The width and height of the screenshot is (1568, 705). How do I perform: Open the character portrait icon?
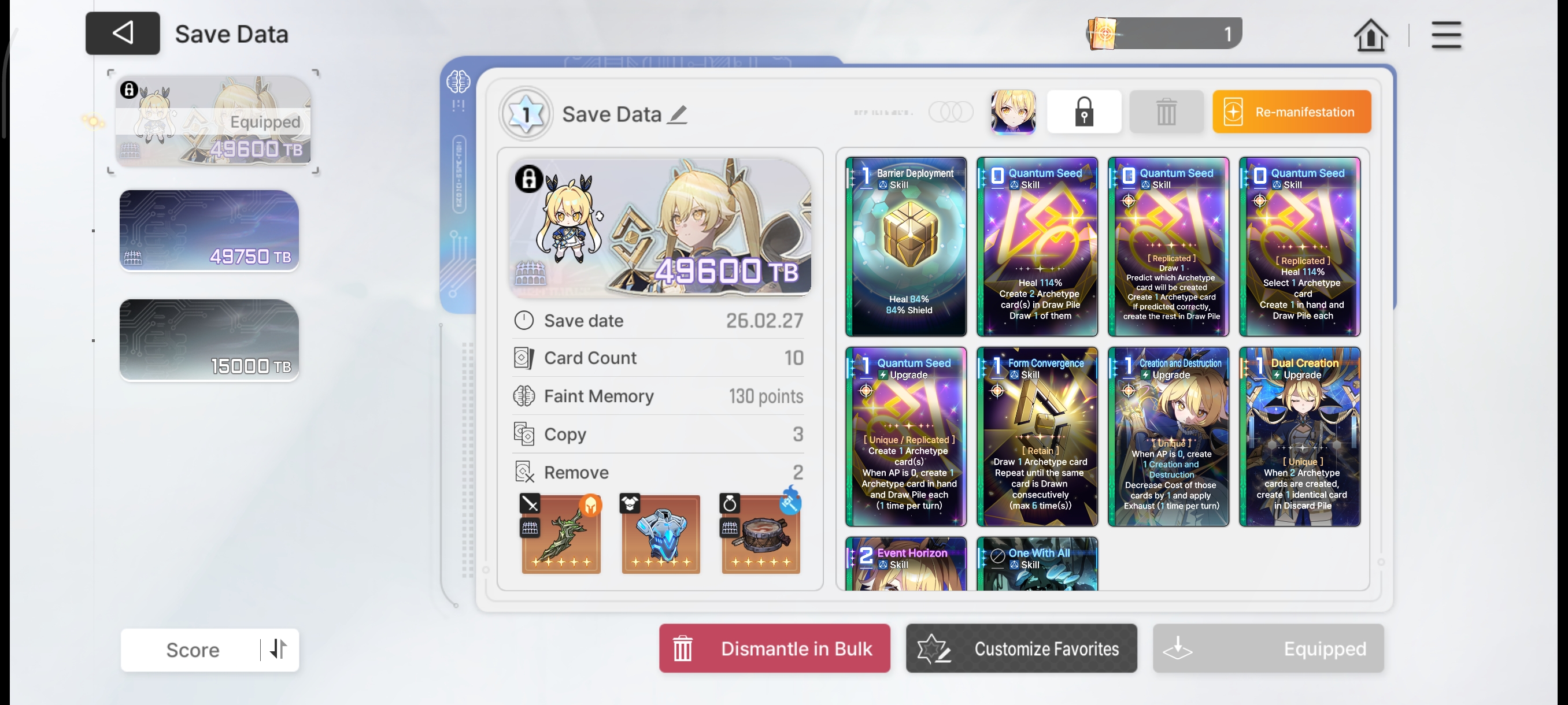1013,112
